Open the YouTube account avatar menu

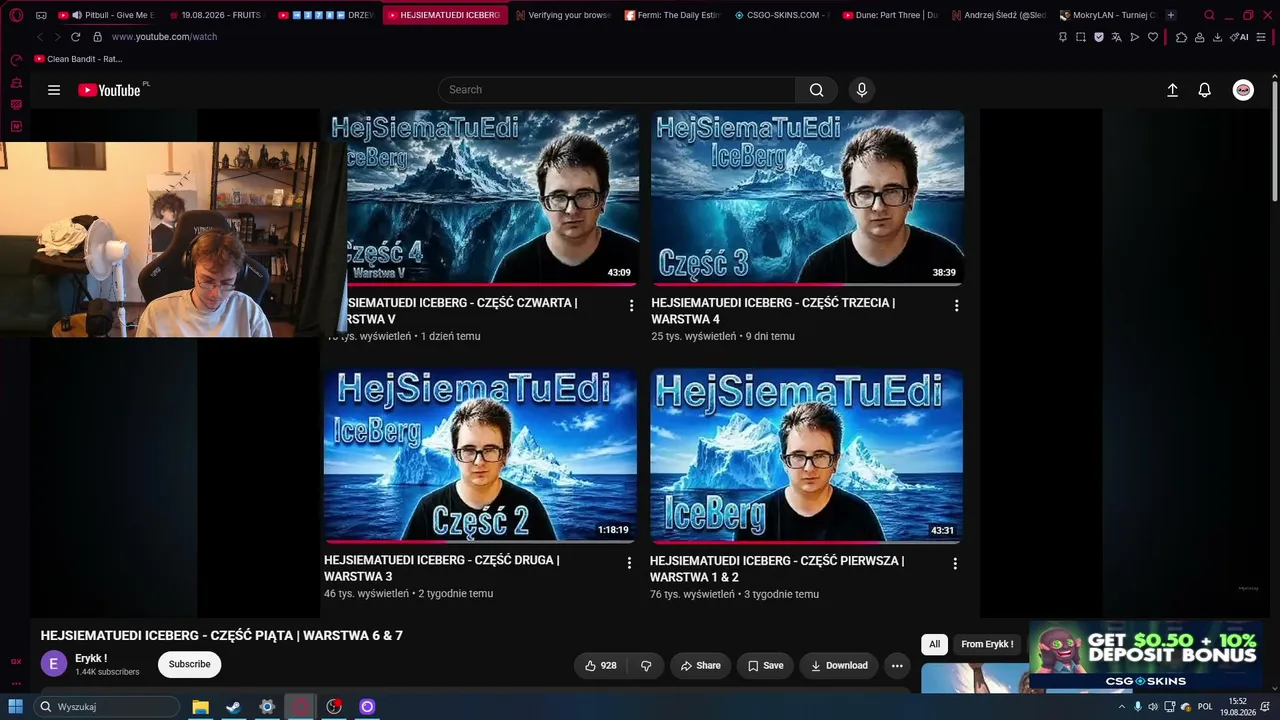point(1243,90)
